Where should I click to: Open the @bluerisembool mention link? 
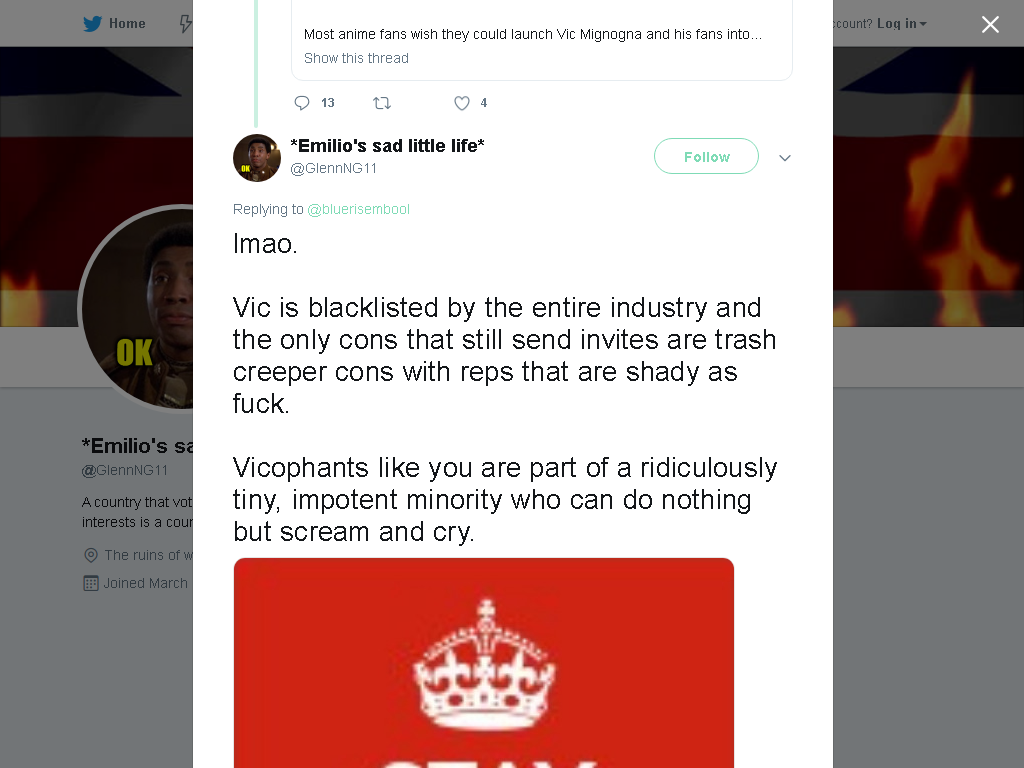[359, 209]
